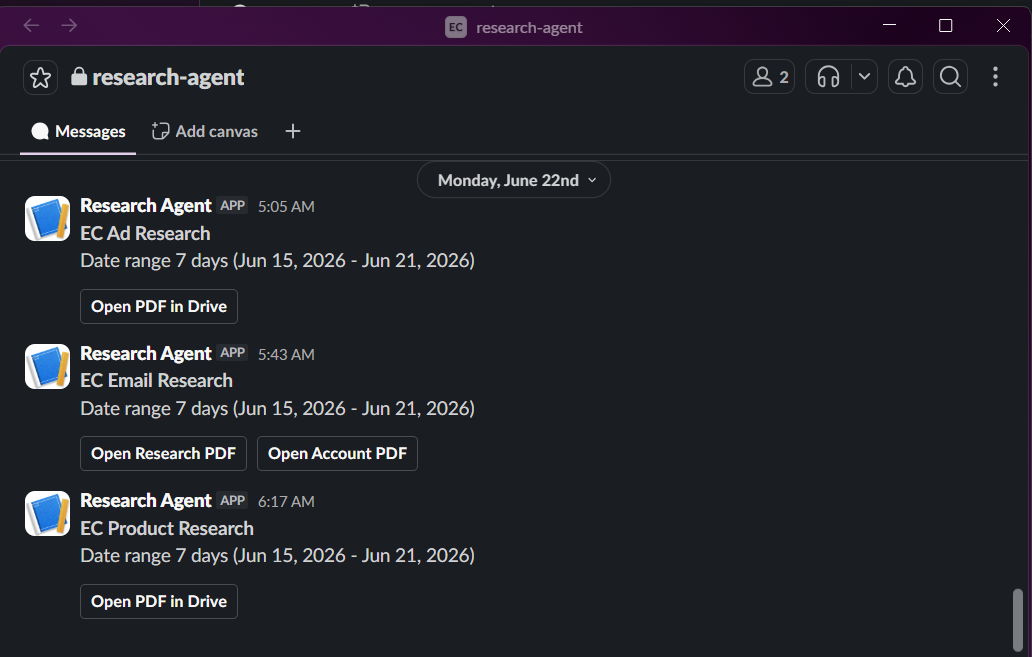Open the members list showing 2
The image size is (1032, 657).
(x=769, y=77)
